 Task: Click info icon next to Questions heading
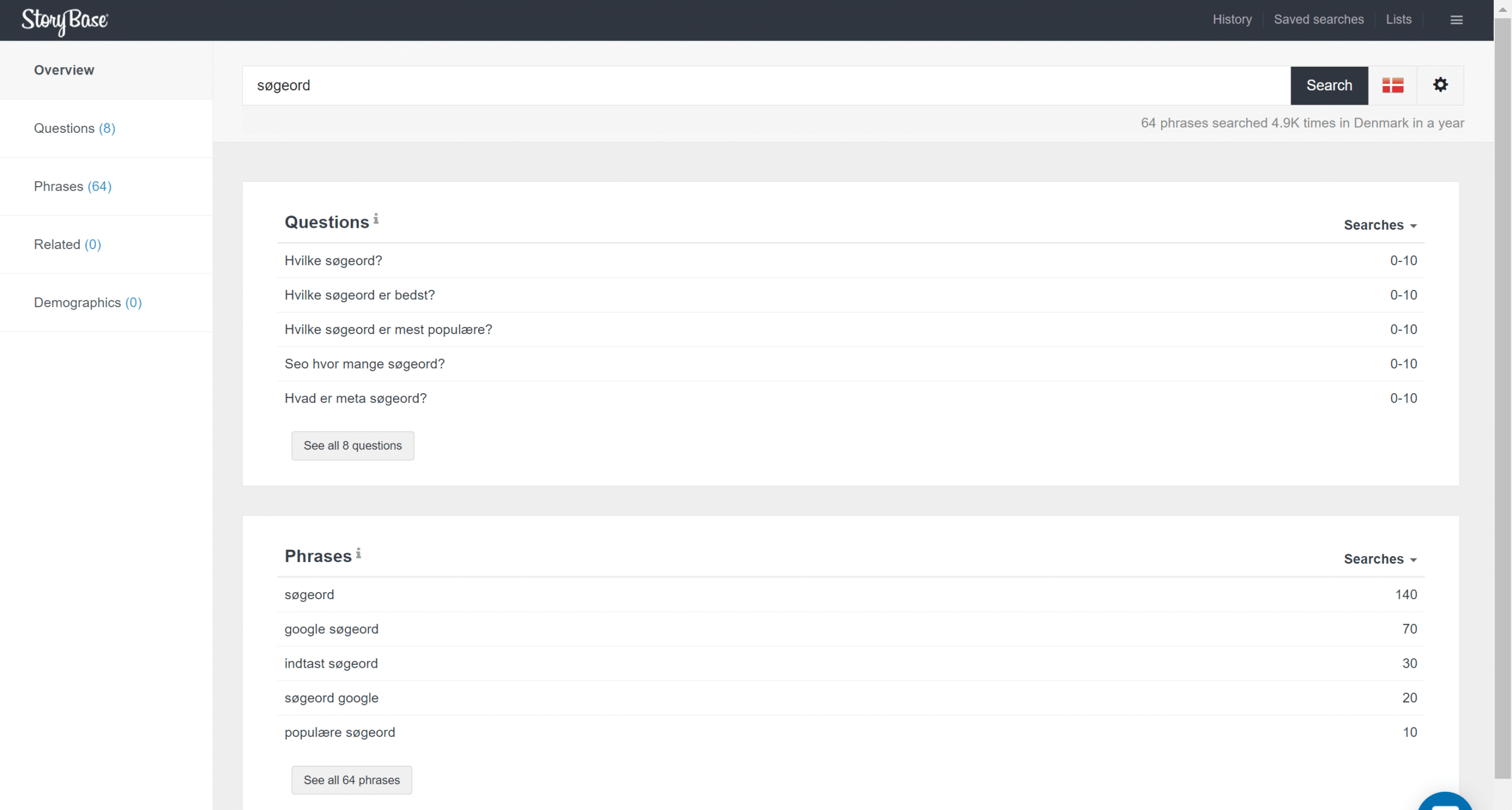point(376,219)
